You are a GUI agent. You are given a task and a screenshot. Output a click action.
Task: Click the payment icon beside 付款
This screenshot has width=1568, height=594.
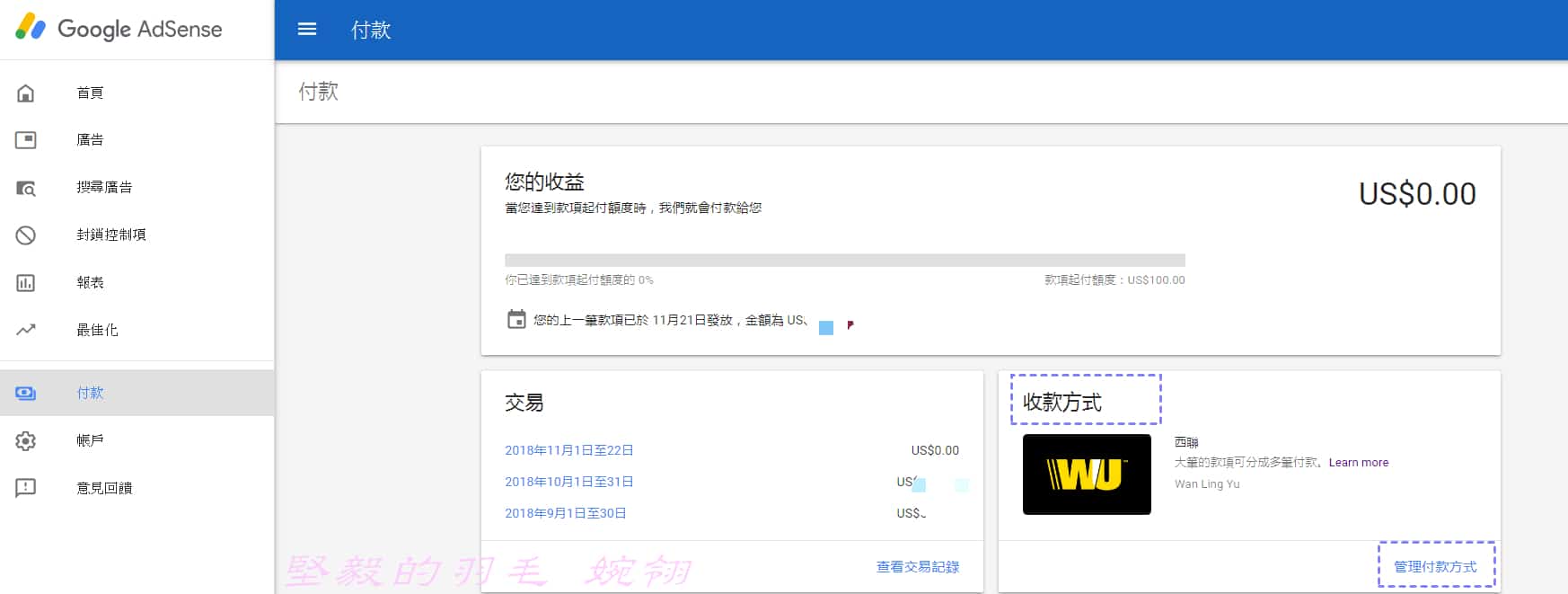tap(26, 393)
